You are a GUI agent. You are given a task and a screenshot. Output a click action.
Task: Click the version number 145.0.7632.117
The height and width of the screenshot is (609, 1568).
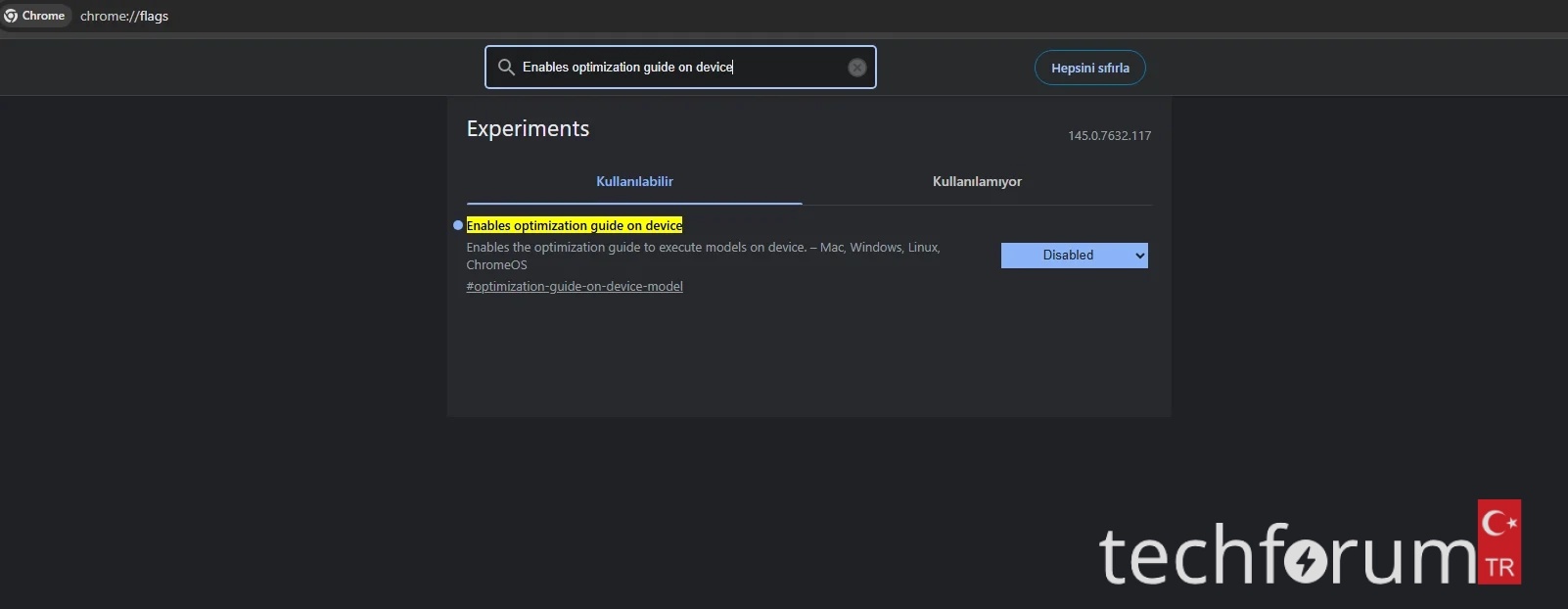coord(1109,136)
